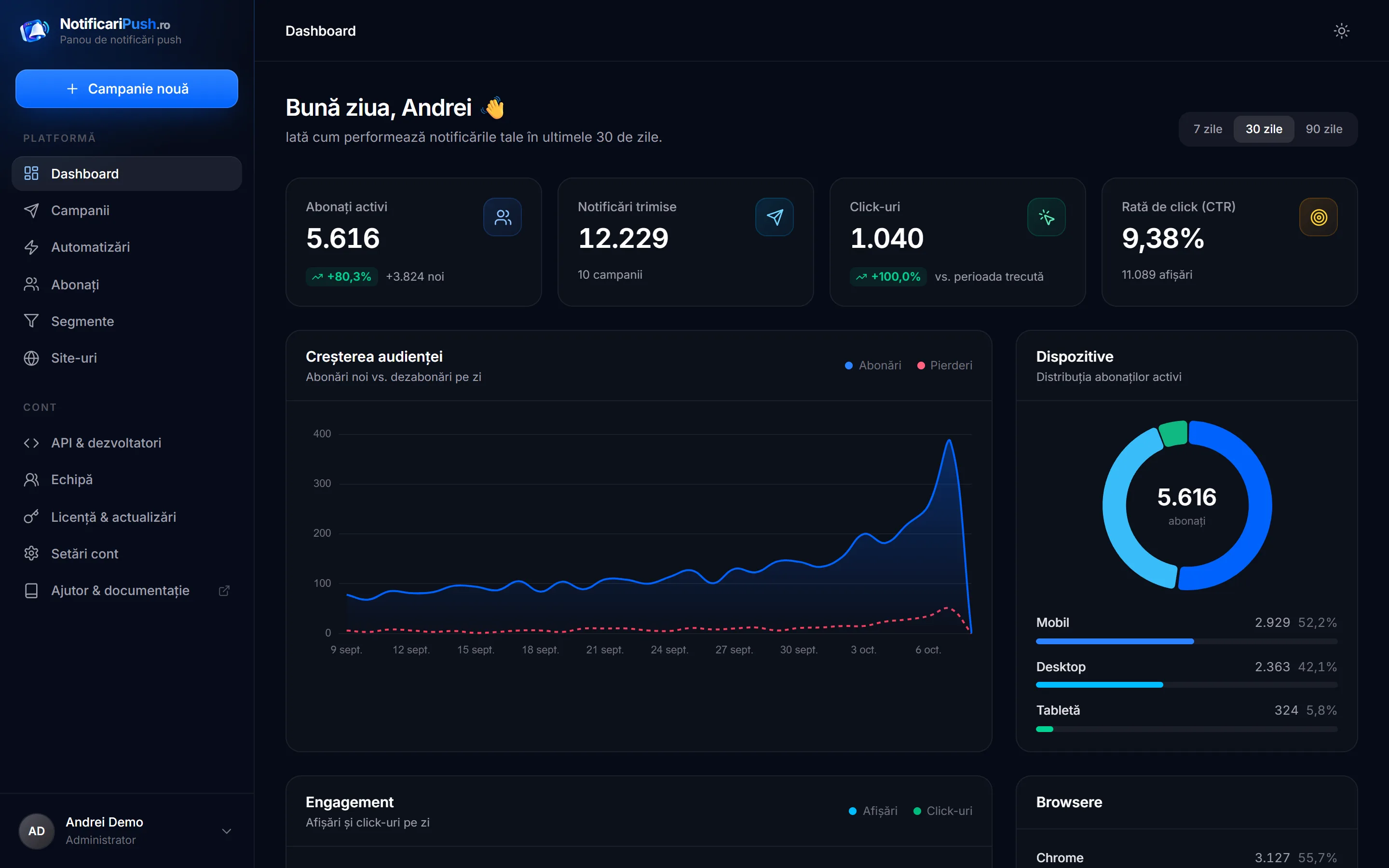Toggle the Click-uri legend series
The height and width of the screenshot is (868, 1389).
click(942, 811)
